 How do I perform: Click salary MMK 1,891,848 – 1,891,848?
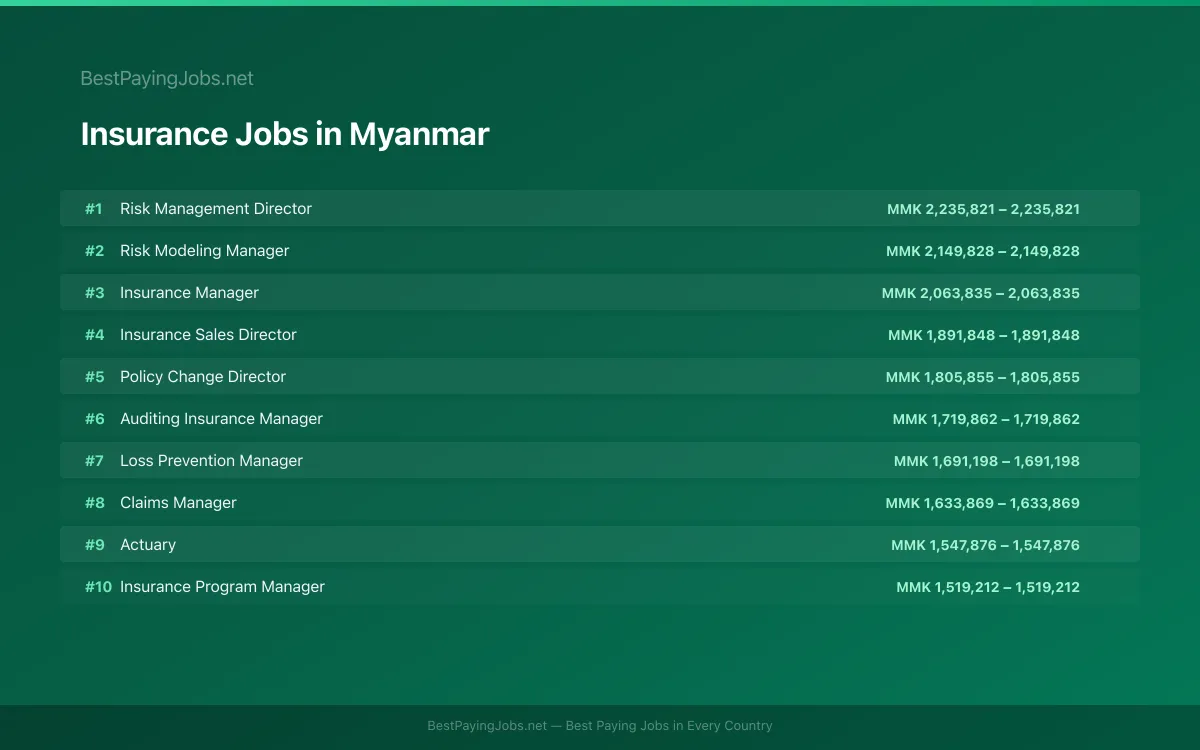984,335
